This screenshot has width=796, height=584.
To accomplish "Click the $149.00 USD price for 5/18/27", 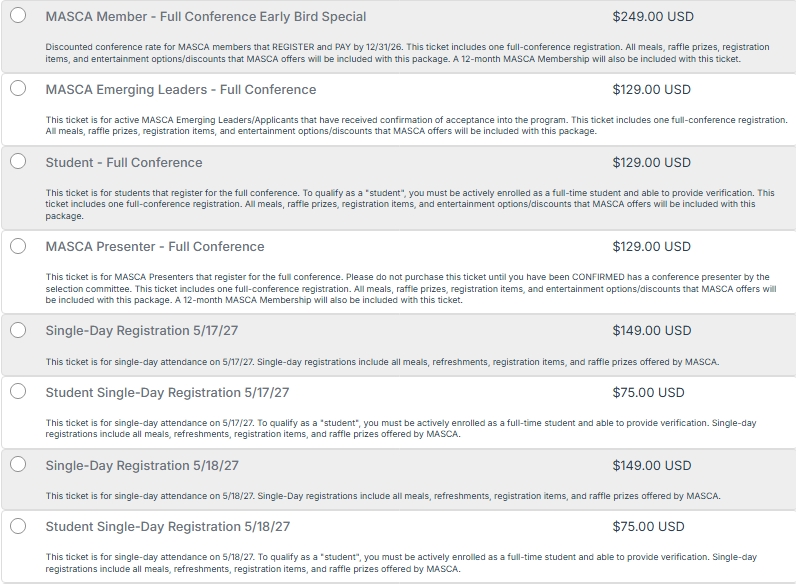I will pyautogui.click(x=652, y=466).
